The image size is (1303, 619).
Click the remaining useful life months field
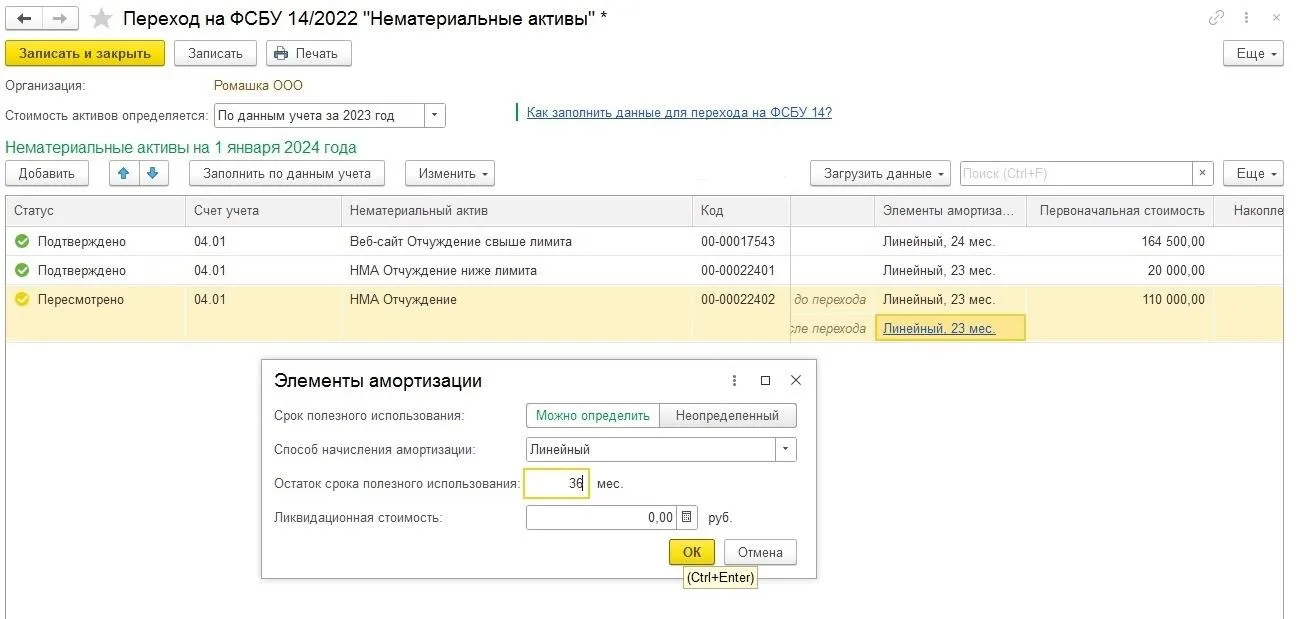point(557,483)
